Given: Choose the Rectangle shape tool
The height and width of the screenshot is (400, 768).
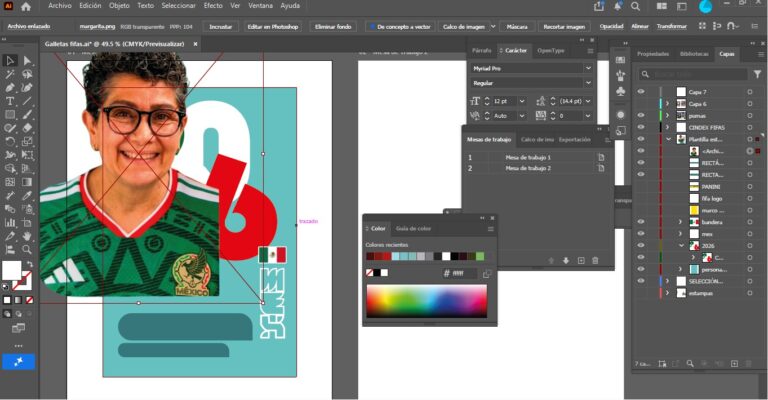Looking at the screenshot, I should coord(9,115).
